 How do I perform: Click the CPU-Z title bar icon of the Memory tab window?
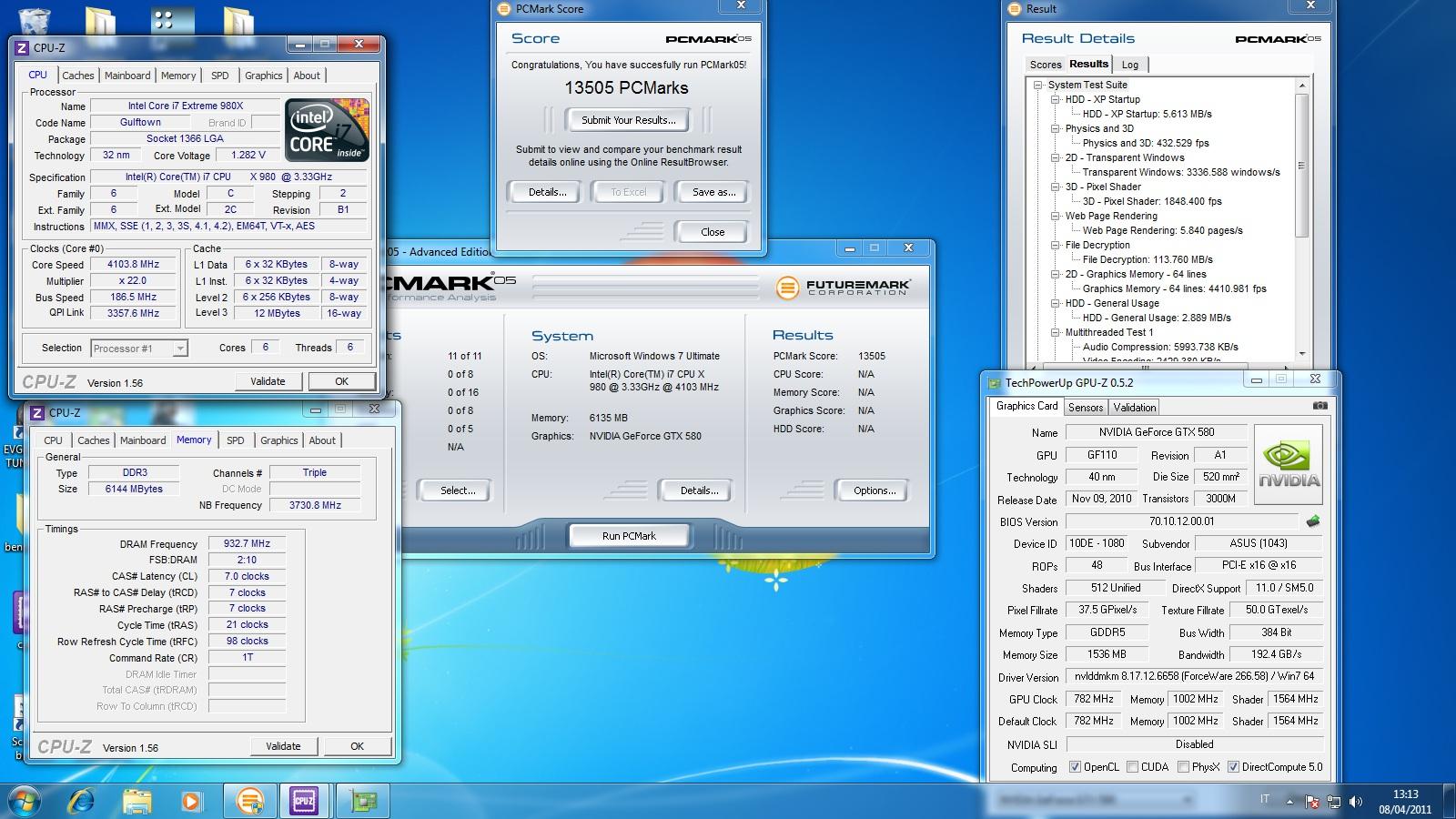[x=37, y=412]
